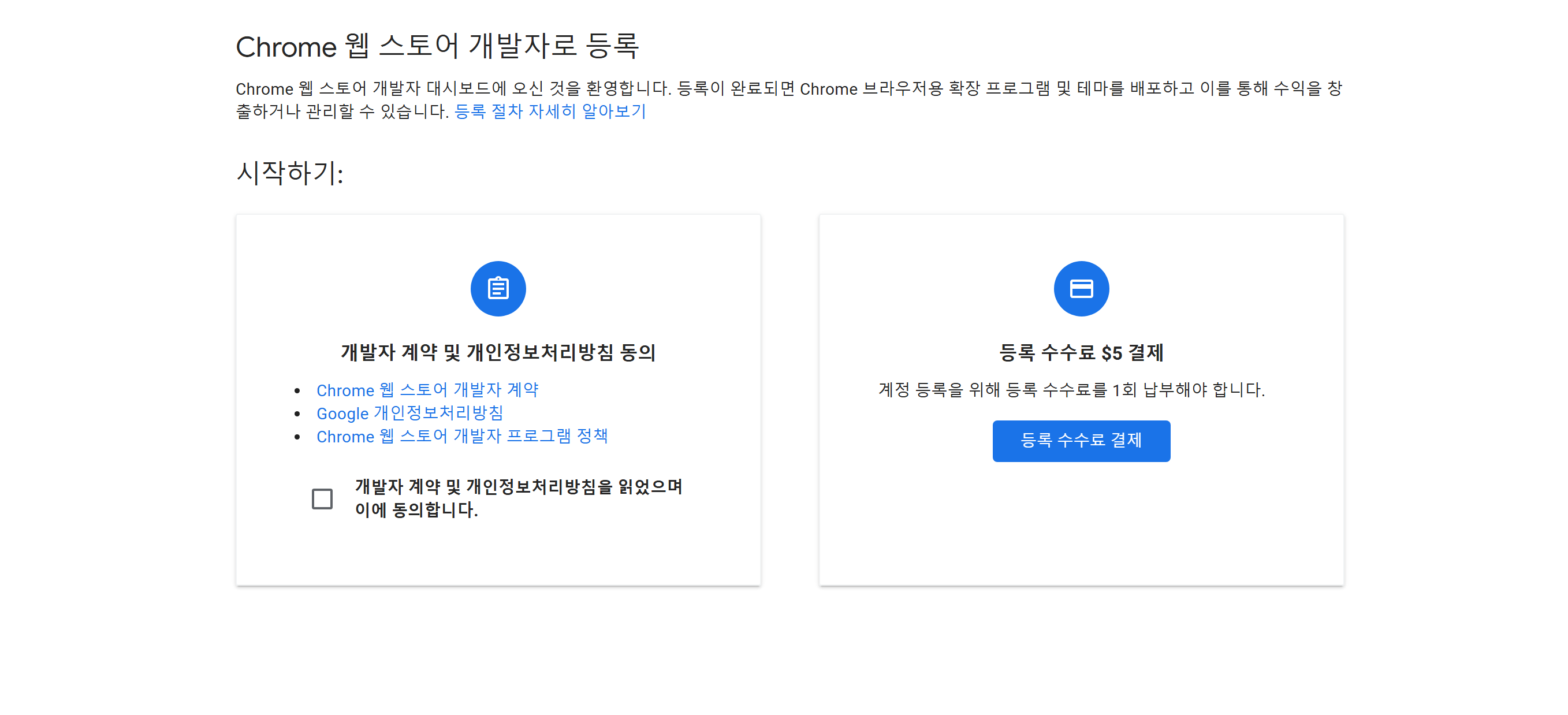Click the one-time registration fee description text

point(1071,389)
